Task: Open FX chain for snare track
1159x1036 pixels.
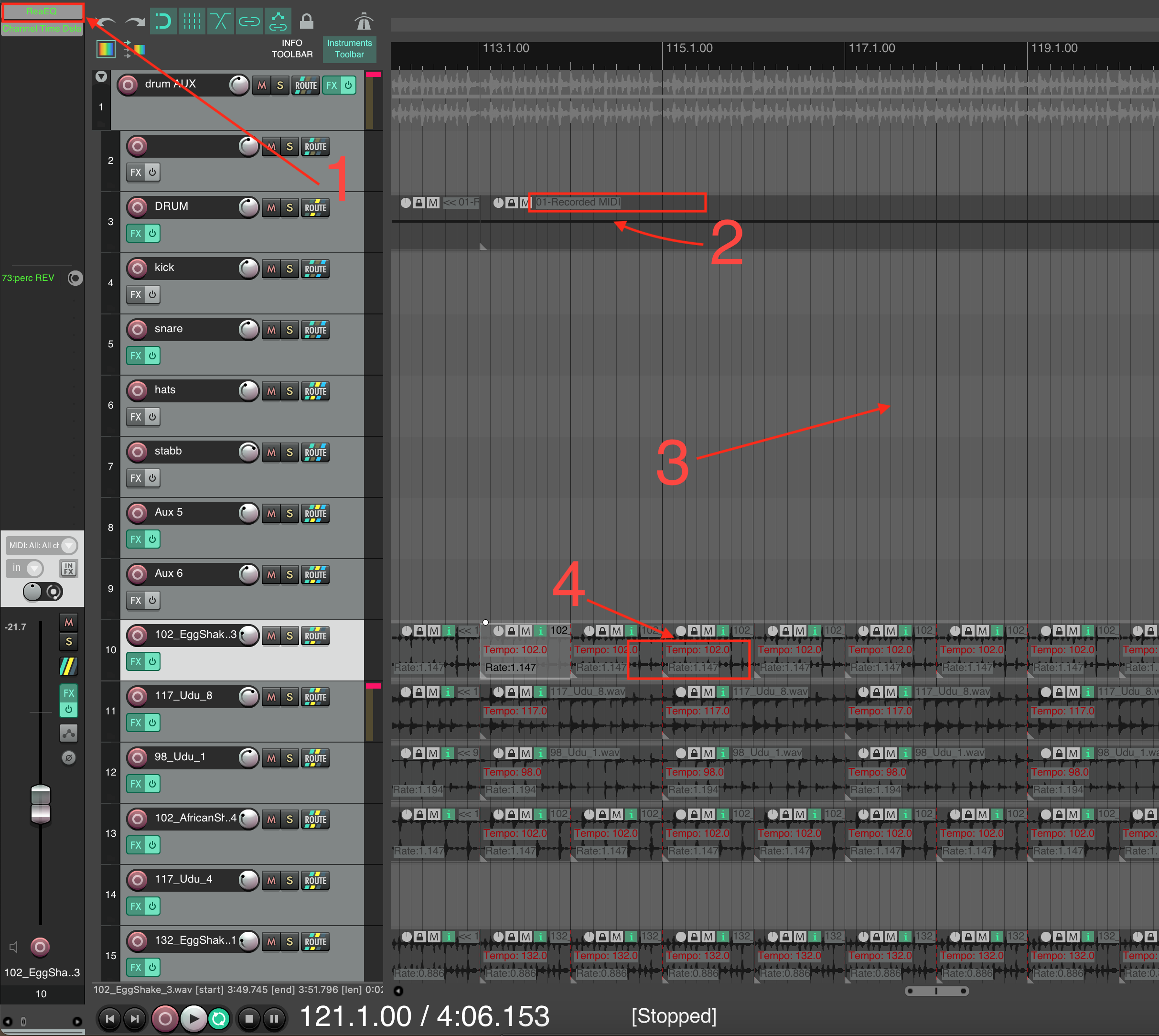Action: point(135,356)
